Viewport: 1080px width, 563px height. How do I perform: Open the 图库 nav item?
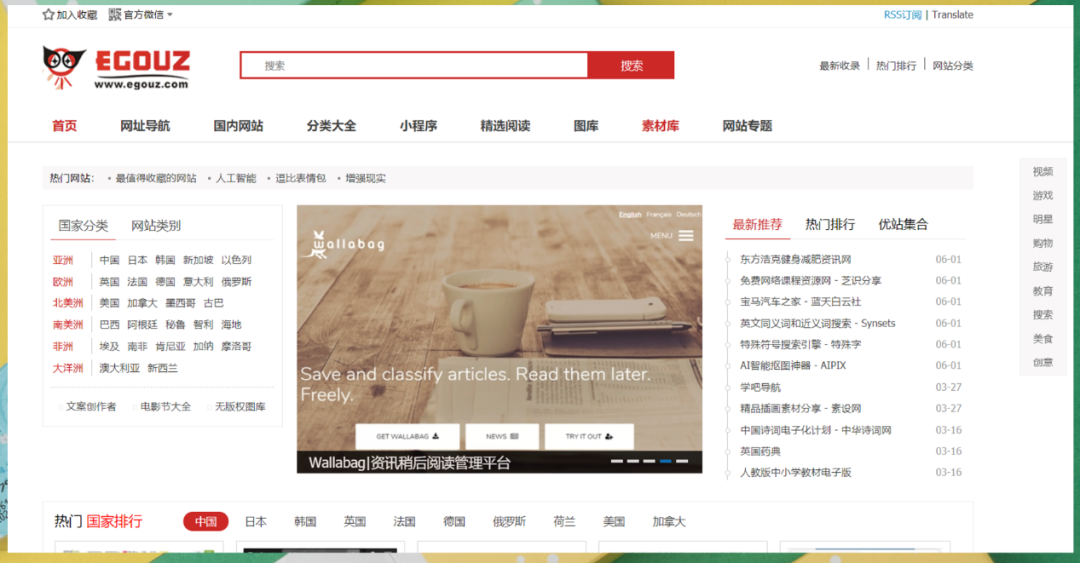click(586, 126)
